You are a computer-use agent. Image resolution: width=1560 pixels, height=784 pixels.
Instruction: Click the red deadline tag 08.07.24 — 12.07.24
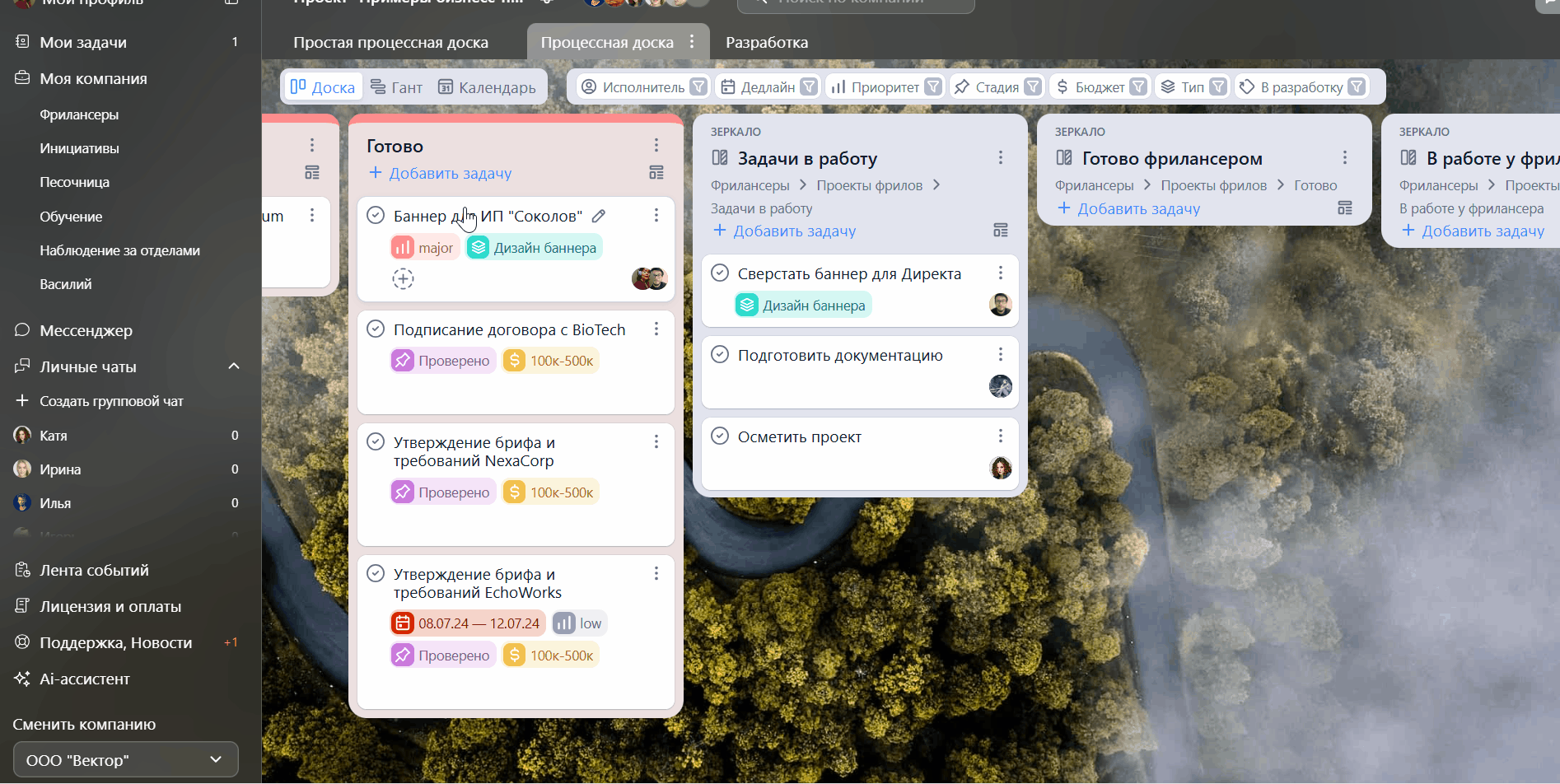point(468,623)
